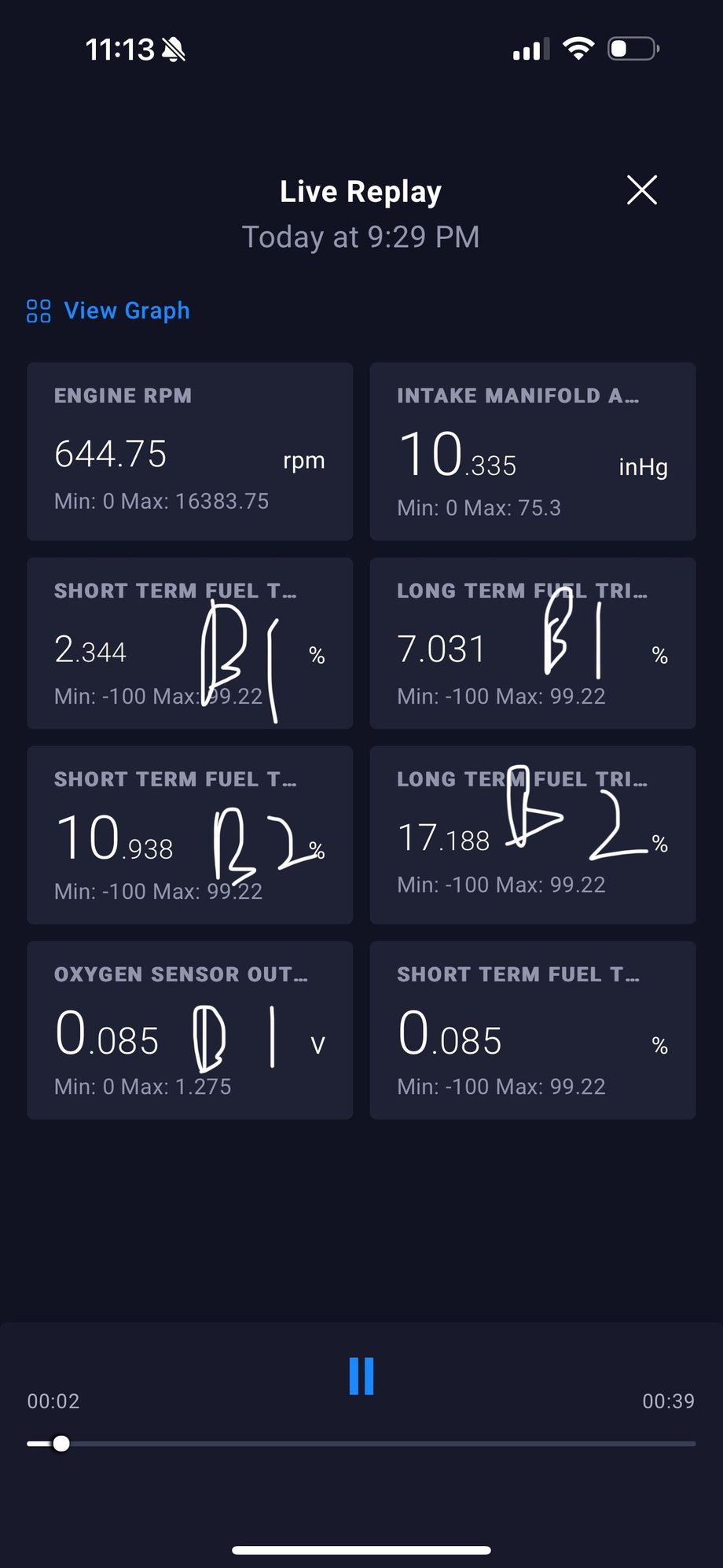The width and height of the screenshot is (723, 1568).
Task: Tap the battery indicator icon
Action: coord(633,50)
